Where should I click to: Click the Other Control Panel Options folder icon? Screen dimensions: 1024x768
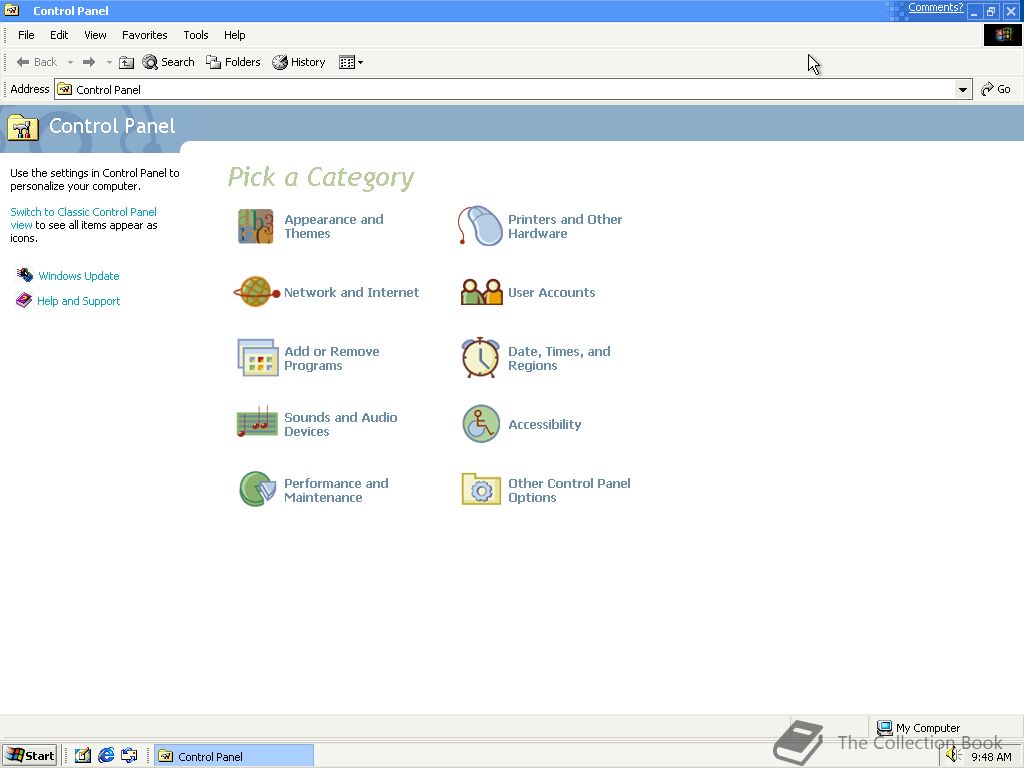click(481, 489)
